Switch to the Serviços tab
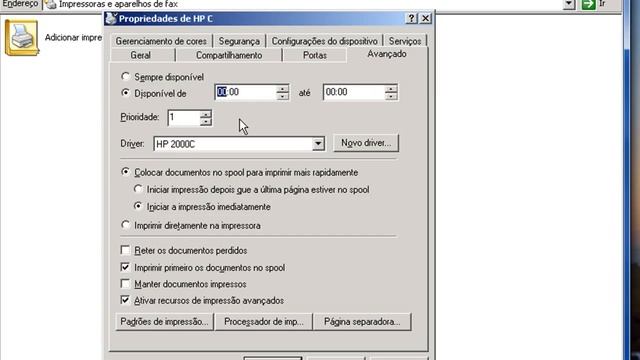The width and height of the screenshot is (640, 360). point(404,41)
